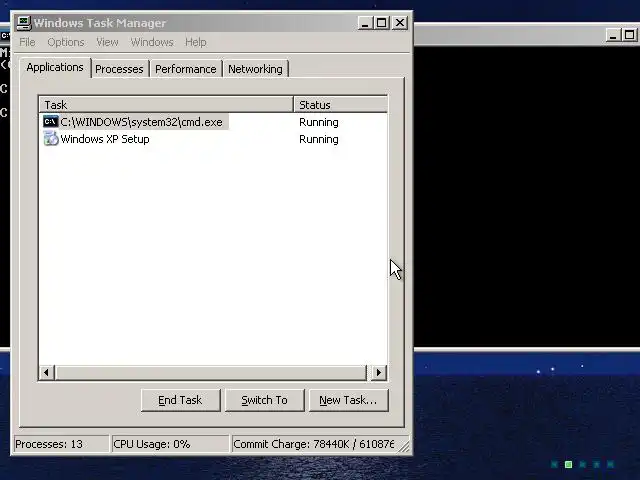Screen dimensions: 640x480
Task: Switch to the Performance tab
Action: point(186,69)
